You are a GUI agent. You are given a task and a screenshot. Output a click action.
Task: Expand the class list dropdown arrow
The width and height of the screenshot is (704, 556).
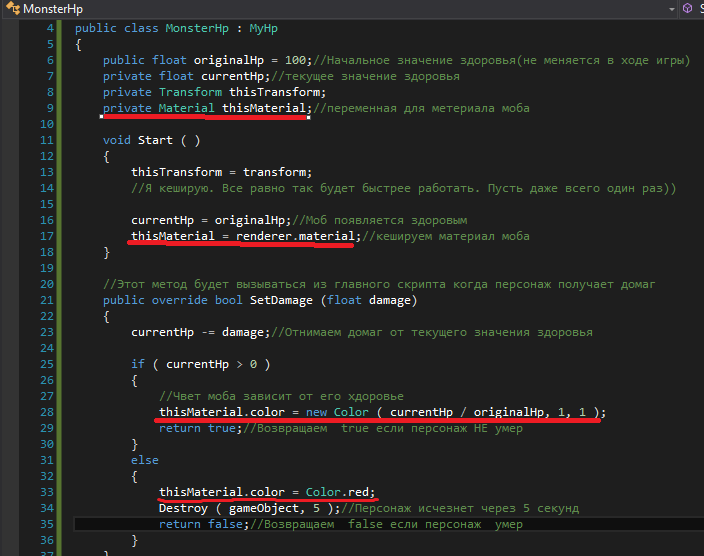pos(672,9)
